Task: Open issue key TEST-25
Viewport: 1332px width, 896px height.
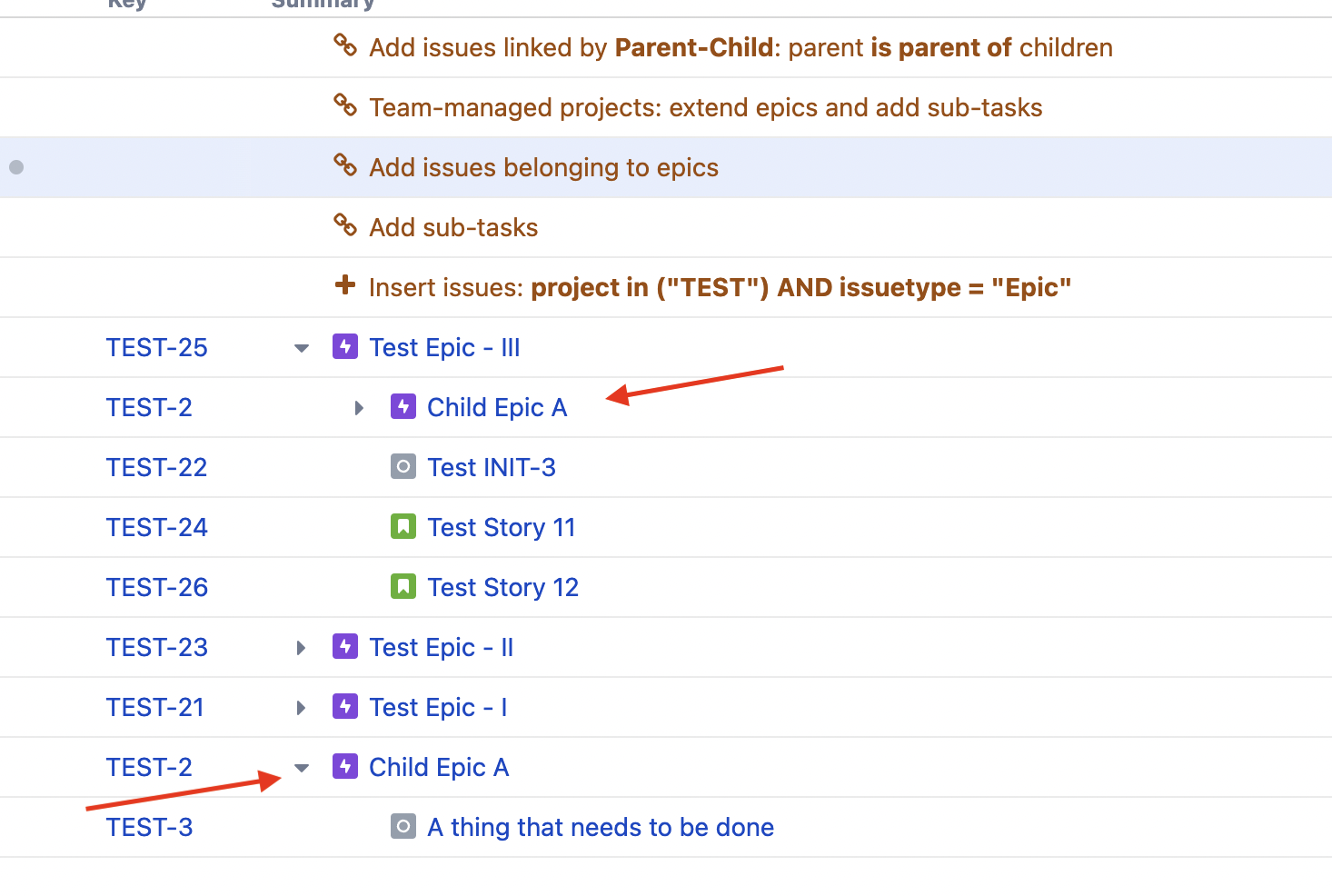Action: 157,347
